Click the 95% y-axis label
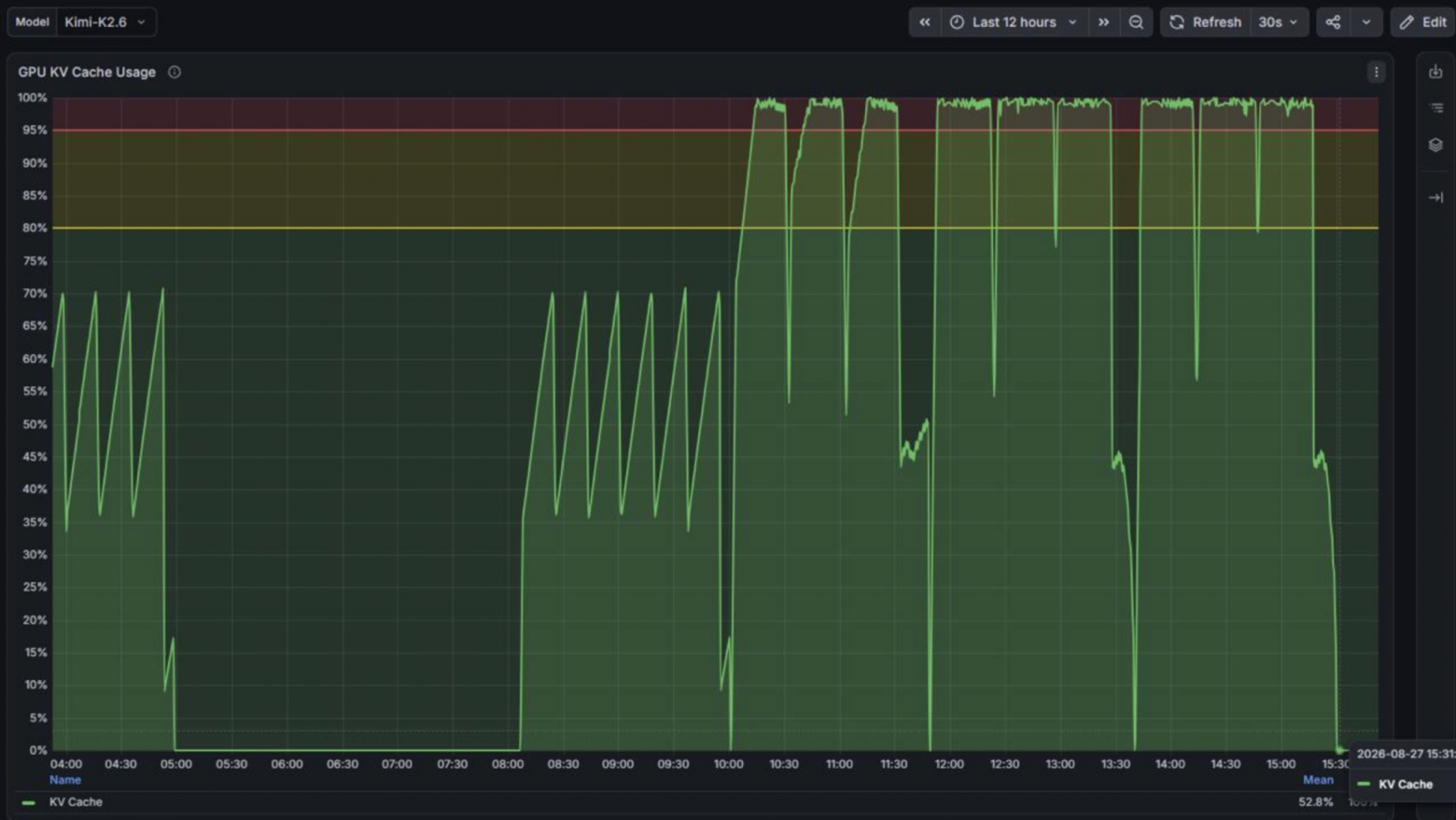This screenshot has height=820, width=1456. point(35,130)
